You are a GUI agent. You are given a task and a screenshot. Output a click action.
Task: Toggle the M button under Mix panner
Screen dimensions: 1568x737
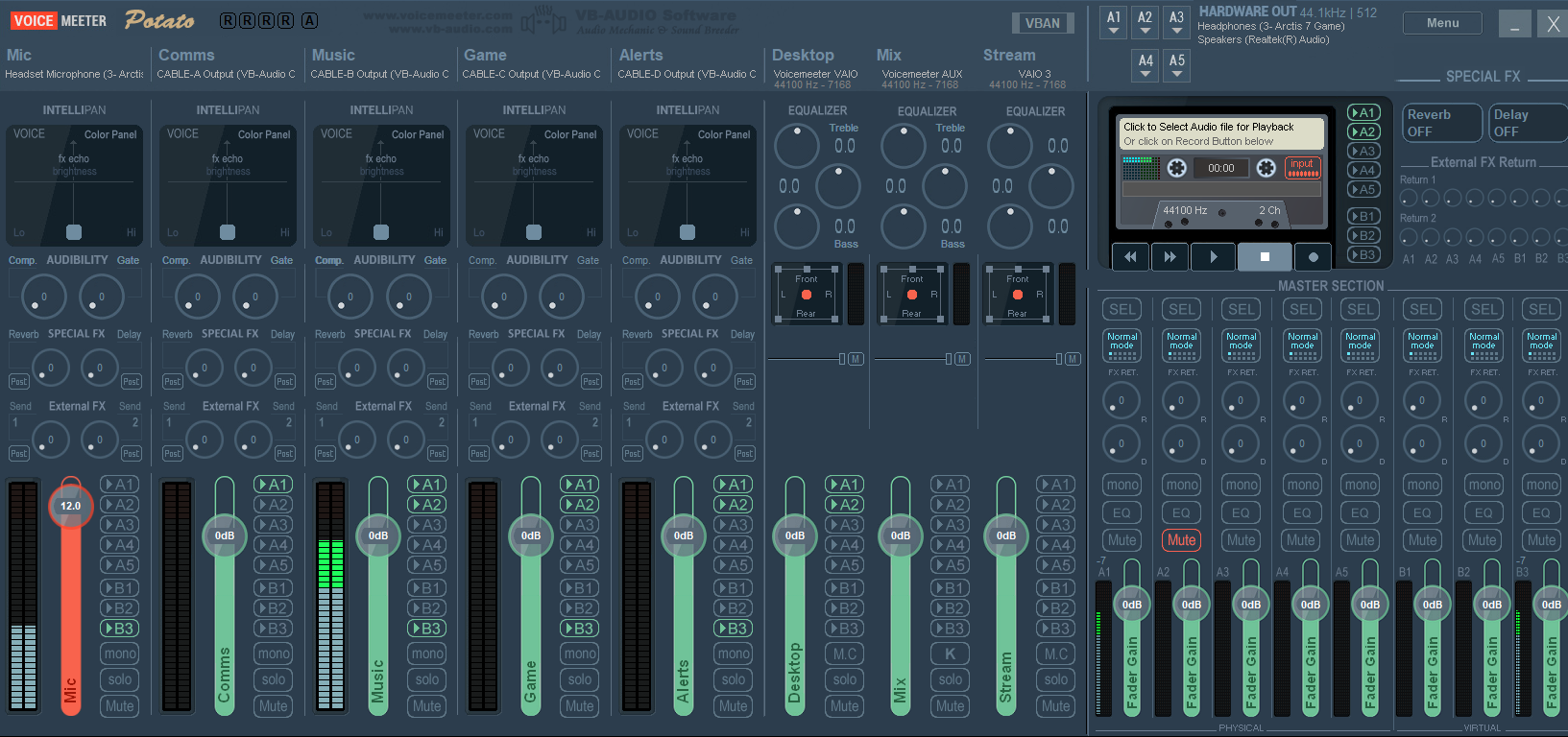[961, 359]
